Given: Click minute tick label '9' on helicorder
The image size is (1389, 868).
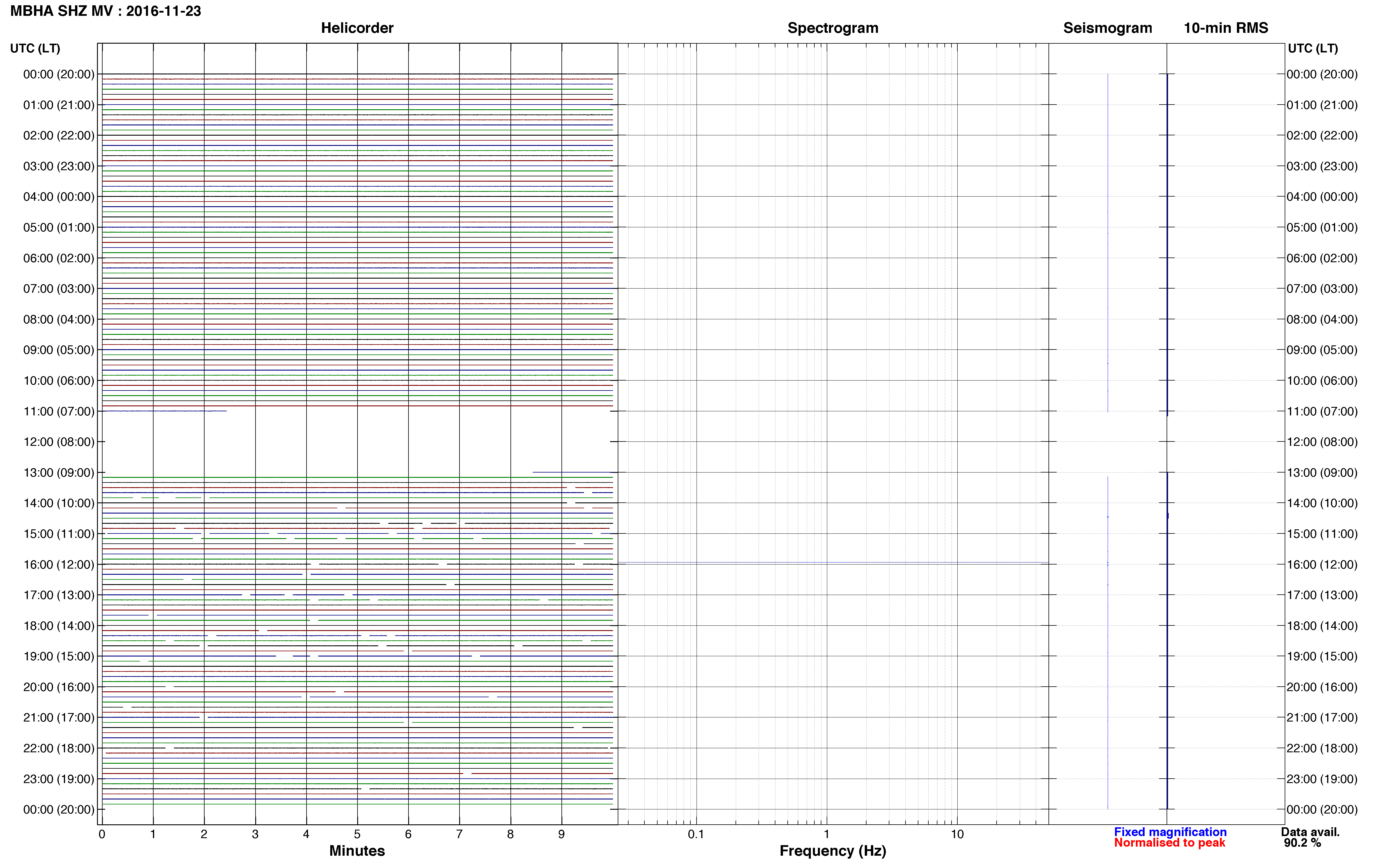Looking at the screenshot, I should (561, 834).
